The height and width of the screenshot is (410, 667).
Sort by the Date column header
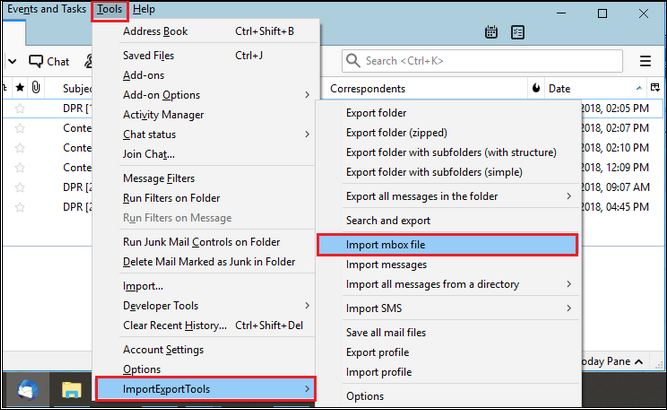tap(596, 88)
